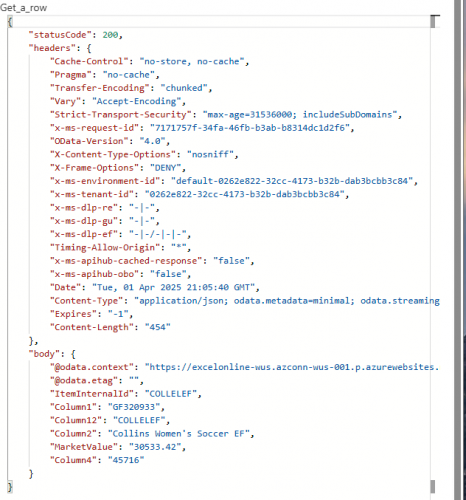The image size is (466, 500).
Task: Click the x-ms-request-id value 7171757f-34fa
Action: pos(250,128)
